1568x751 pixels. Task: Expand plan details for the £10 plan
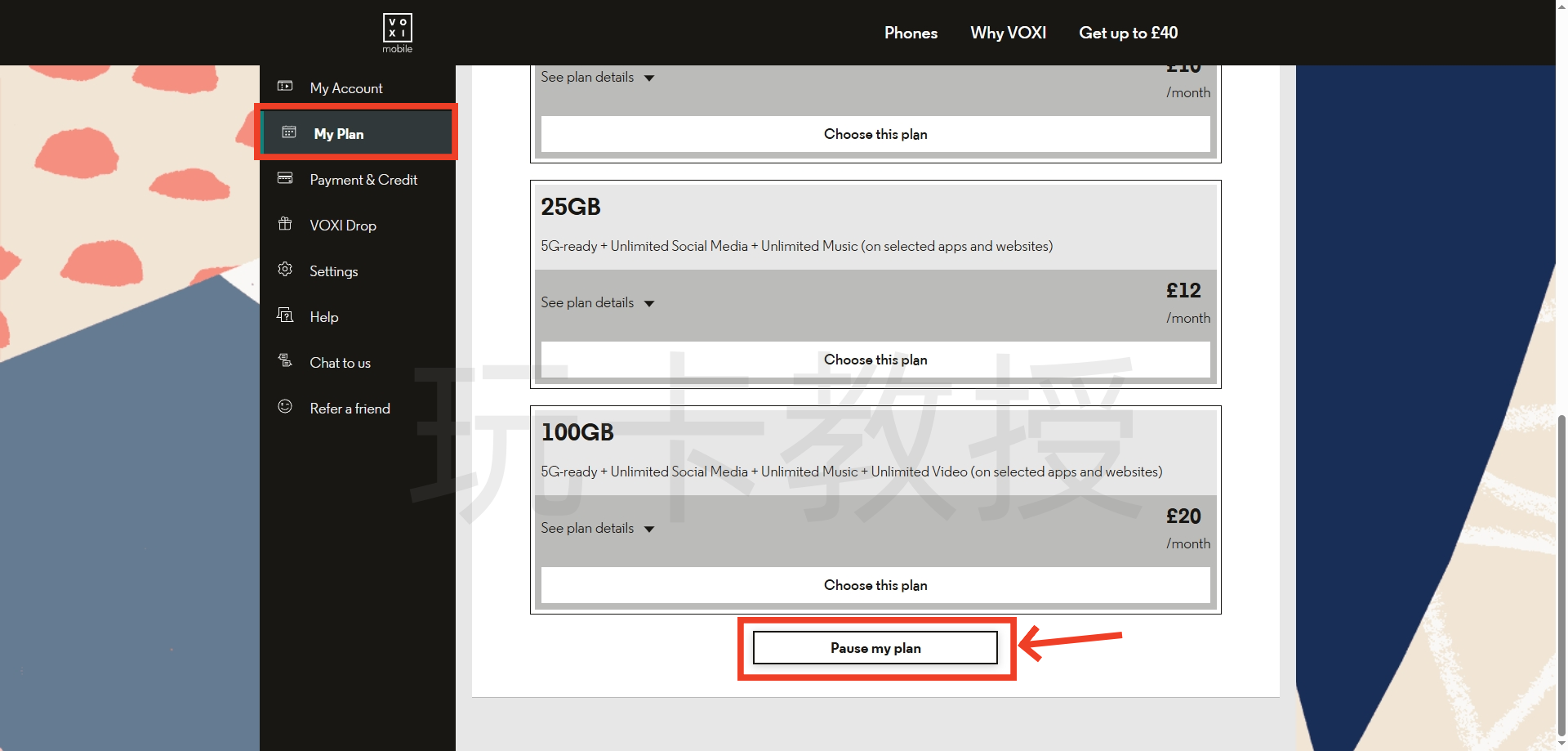tap(597, 78)
